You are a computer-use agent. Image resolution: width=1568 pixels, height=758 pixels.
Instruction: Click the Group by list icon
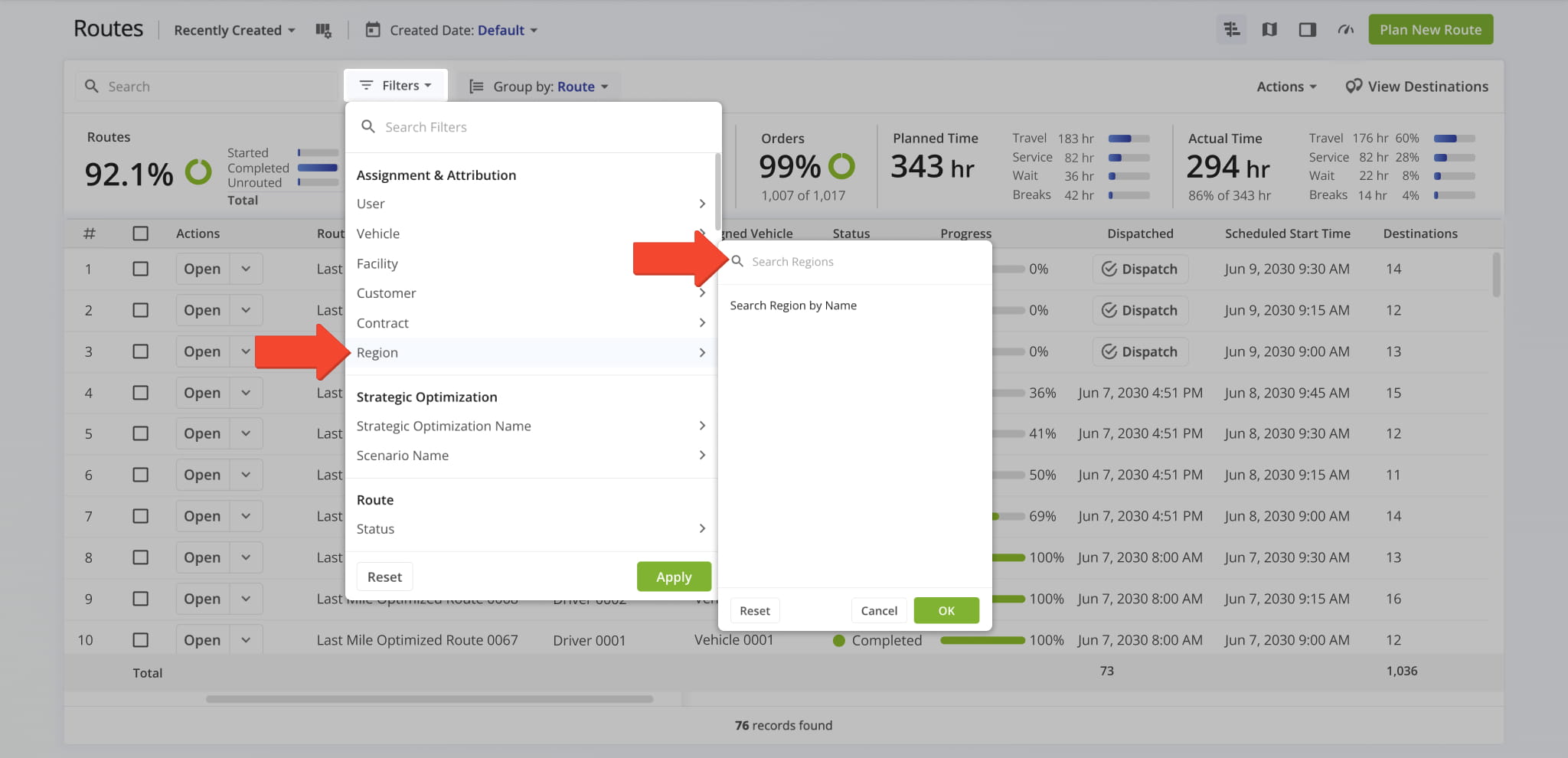point(476,87)
